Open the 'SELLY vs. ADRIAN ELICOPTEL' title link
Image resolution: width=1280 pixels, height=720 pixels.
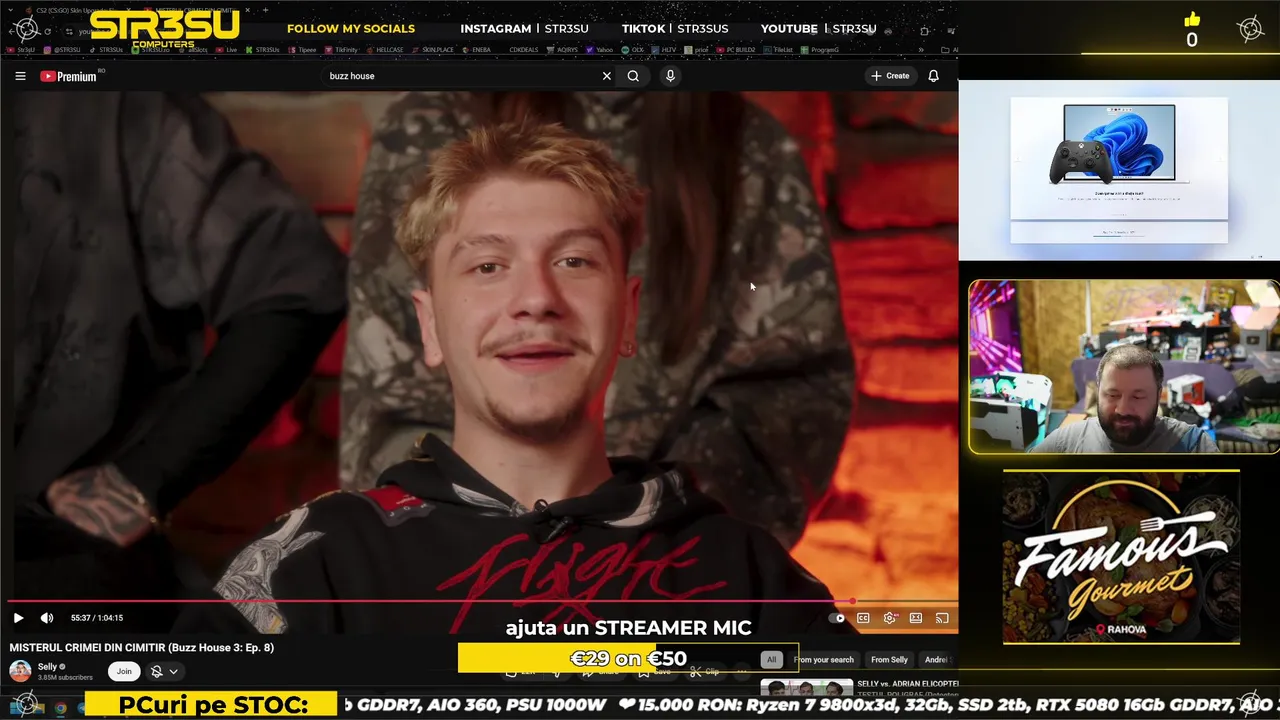click(x=908, y=684)
